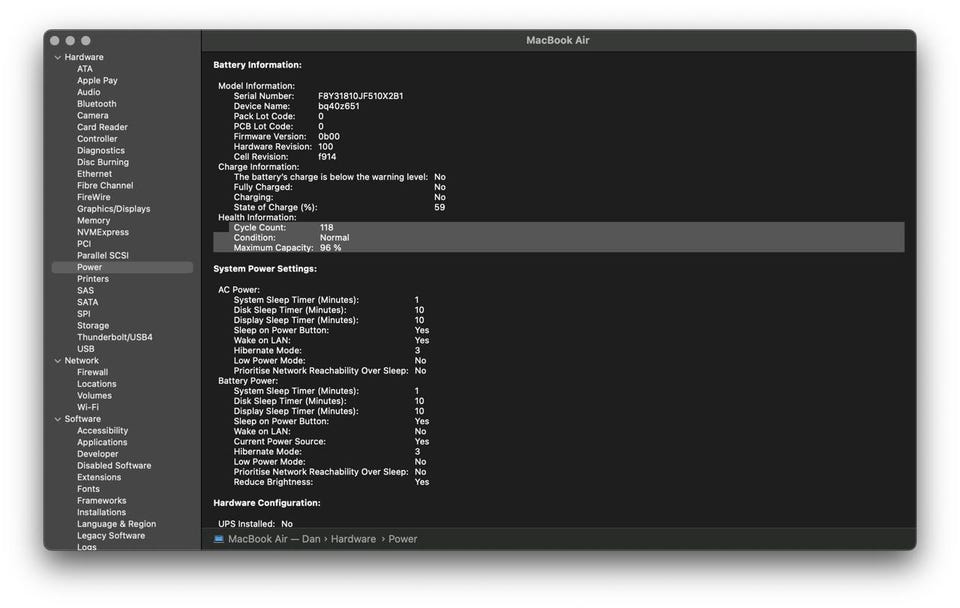960x608 pixels.
Task: Open the FireWire entry
Action: pyautogui.click(x=94, y=197)
